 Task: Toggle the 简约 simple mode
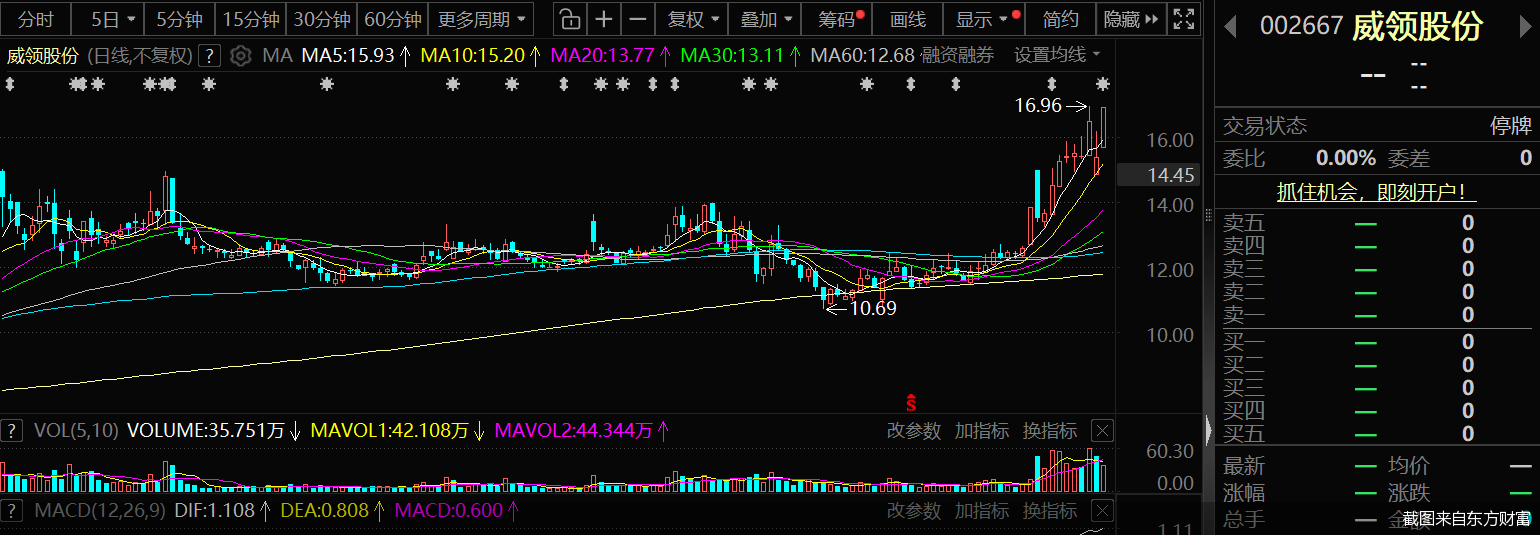coord(1060,19)
